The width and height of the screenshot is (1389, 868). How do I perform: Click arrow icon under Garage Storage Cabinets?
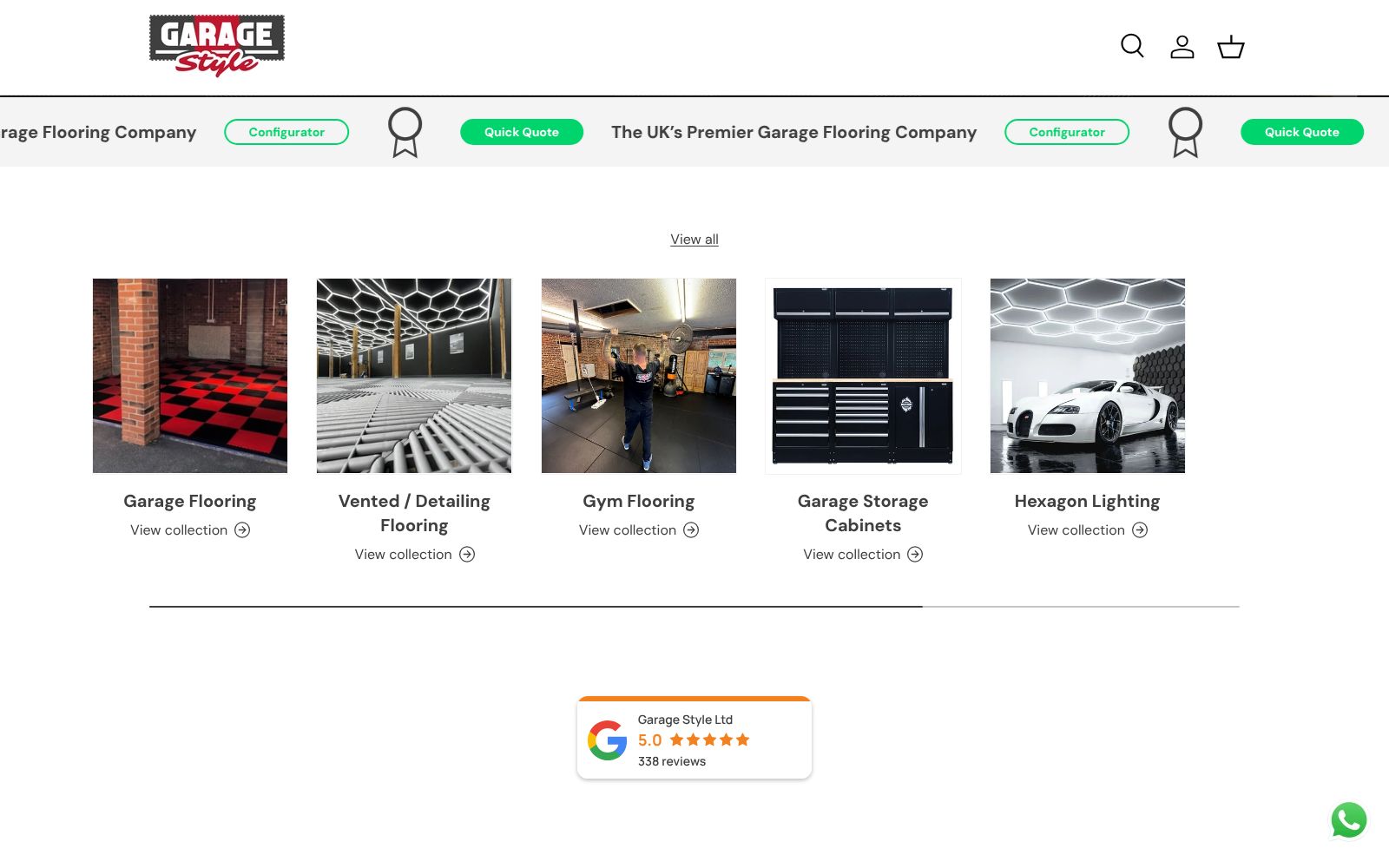point(915,555)
